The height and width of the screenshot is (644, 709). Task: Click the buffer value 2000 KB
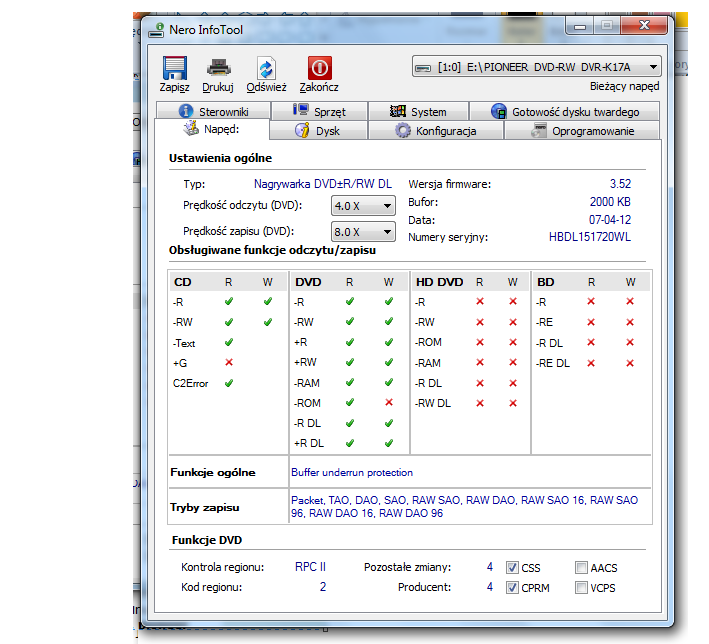tap(610, 202)
